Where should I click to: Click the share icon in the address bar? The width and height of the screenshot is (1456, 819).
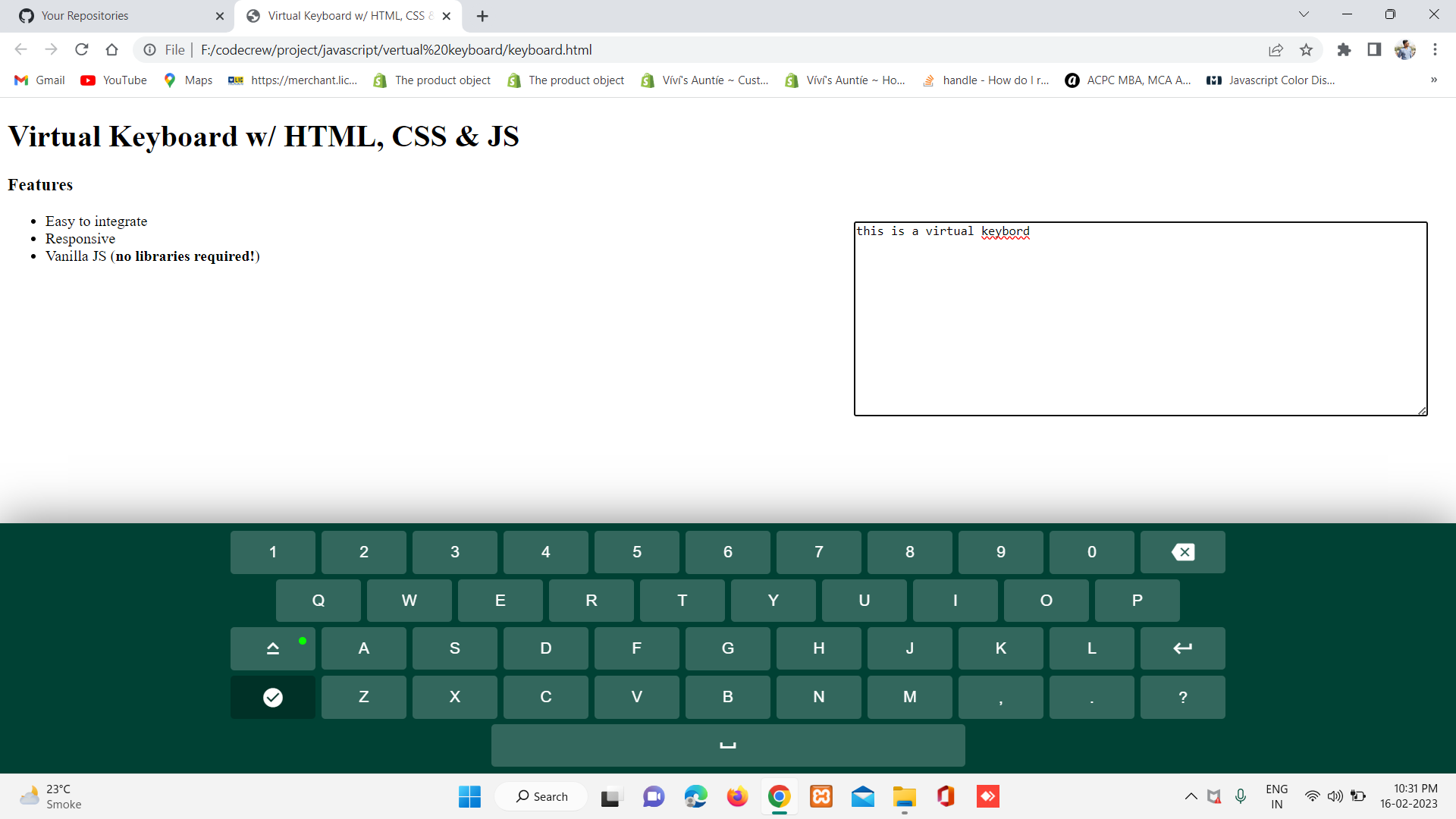pos(1276,49)
